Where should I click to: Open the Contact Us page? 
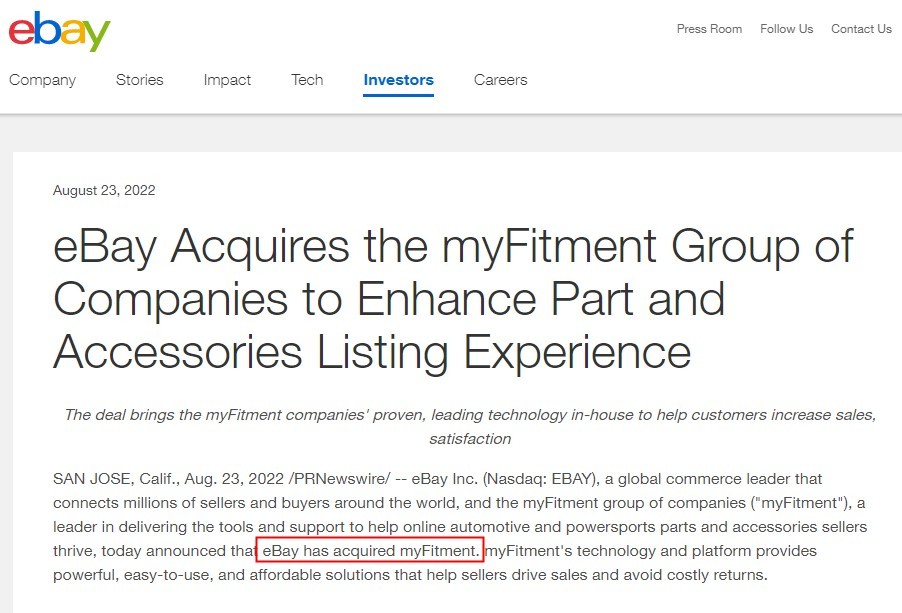tap(860, 29)
